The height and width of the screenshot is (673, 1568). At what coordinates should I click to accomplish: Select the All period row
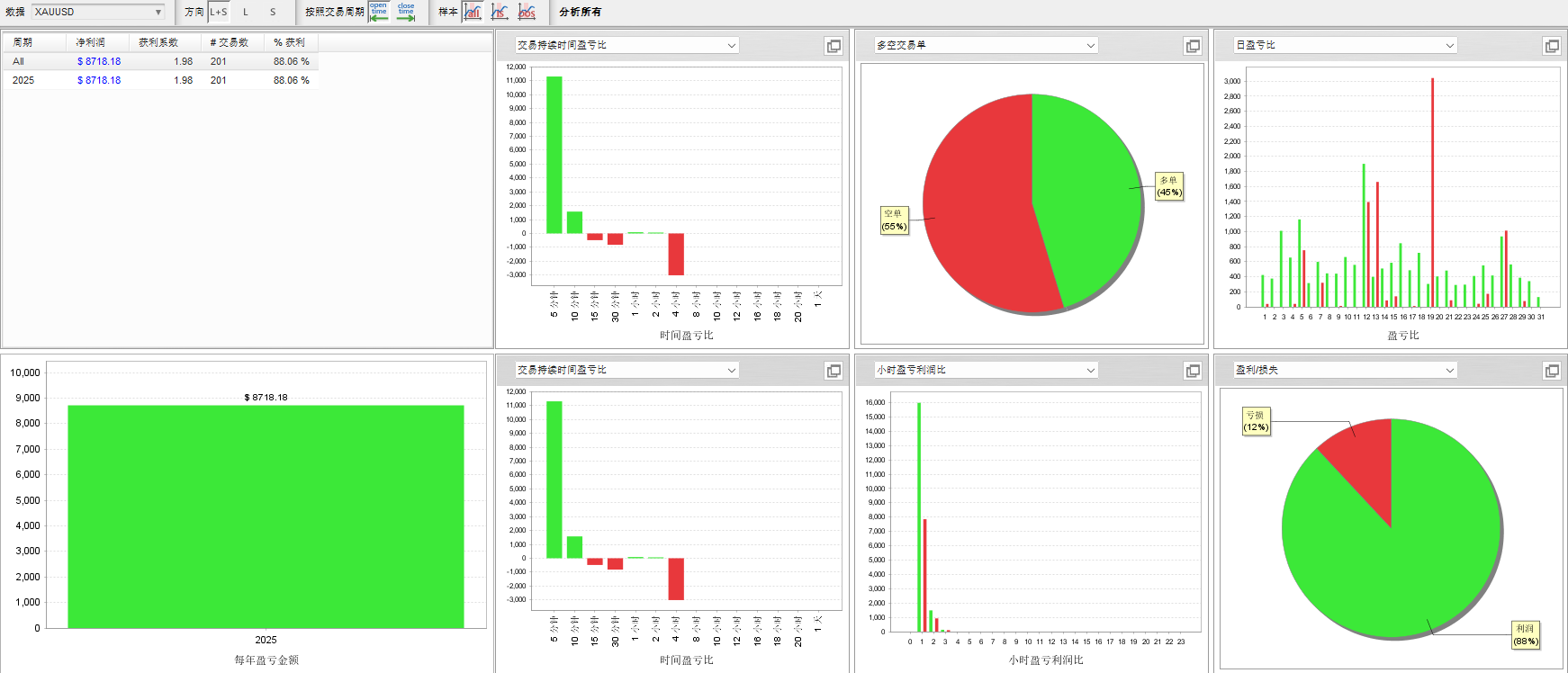[x=19, y=61]
